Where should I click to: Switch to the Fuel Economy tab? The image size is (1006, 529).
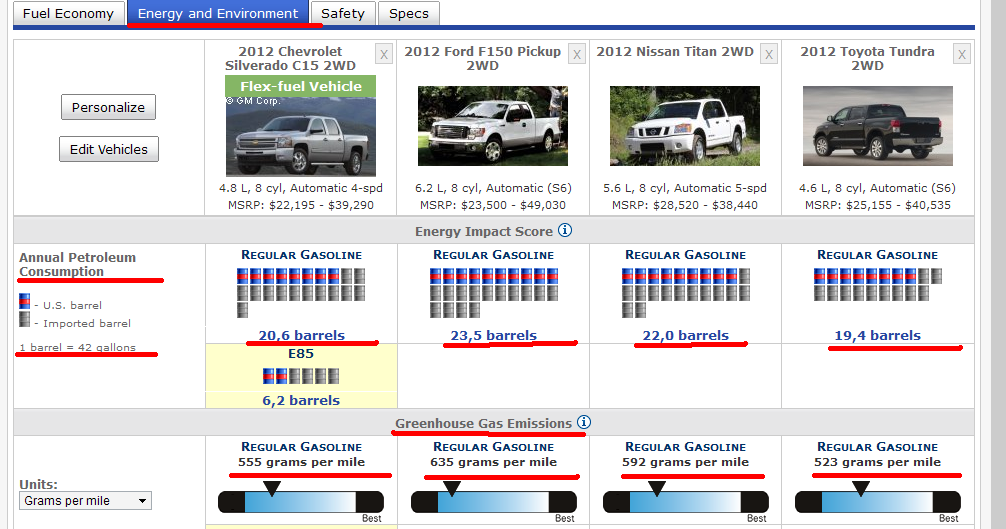tap(69, 14)
